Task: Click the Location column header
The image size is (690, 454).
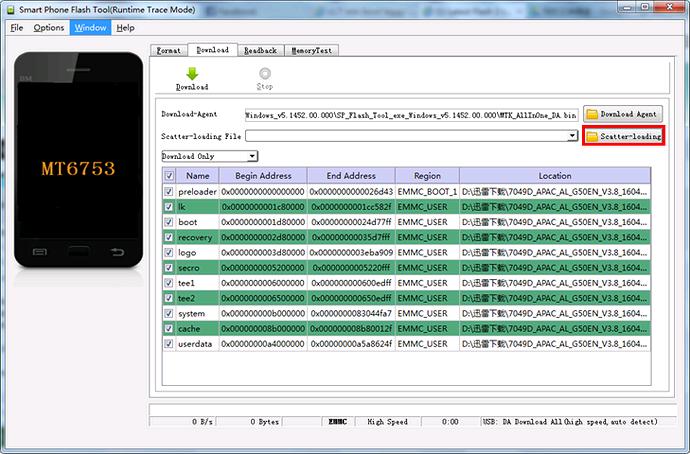Action: (x=555, y=176)
